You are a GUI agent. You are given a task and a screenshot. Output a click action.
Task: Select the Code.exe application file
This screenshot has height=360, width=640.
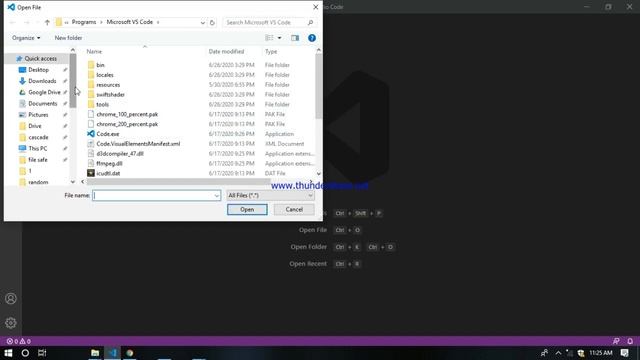(108, 134)
